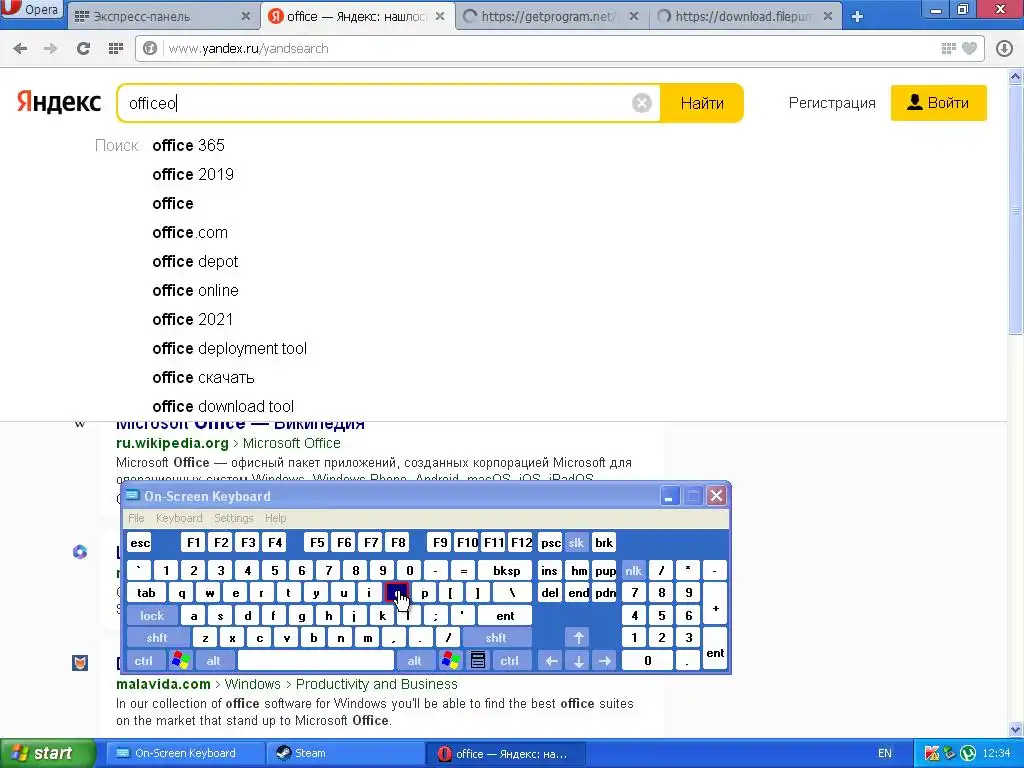Open Settings menu in On-Screen Keyboard
The width and height of the screenshot is (1024, 768).
pyautogui.click(x=233, y=518)
